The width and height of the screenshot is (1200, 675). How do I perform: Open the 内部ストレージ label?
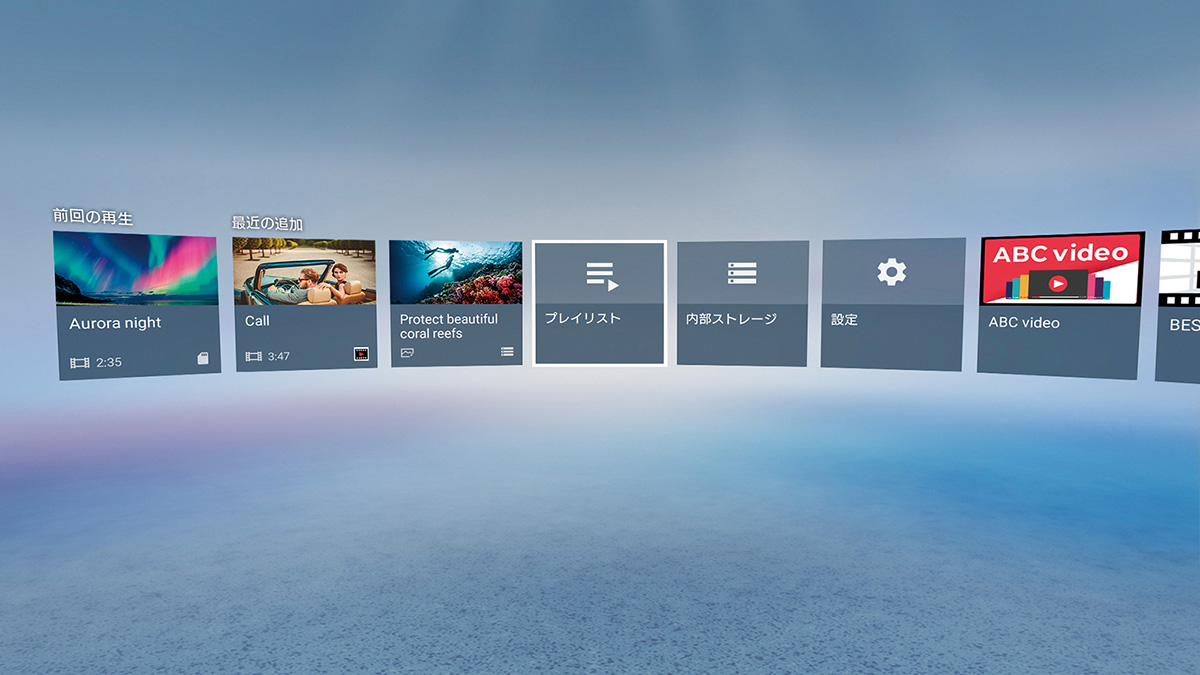[x=731, y=319]
